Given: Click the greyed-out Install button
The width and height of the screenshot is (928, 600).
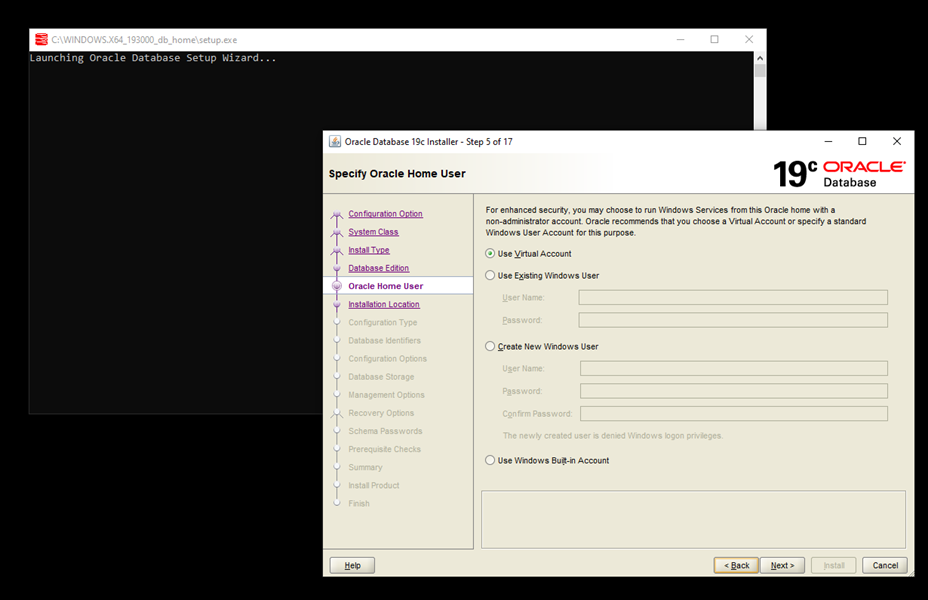Looking at the screenshot, I should [833, 565].
